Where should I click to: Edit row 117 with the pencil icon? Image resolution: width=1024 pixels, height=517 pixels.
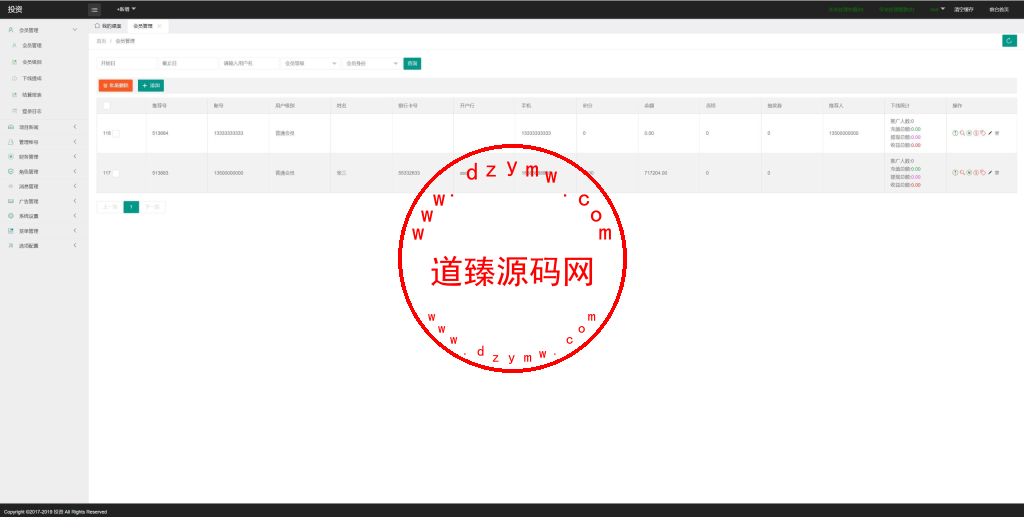point(990,172)
